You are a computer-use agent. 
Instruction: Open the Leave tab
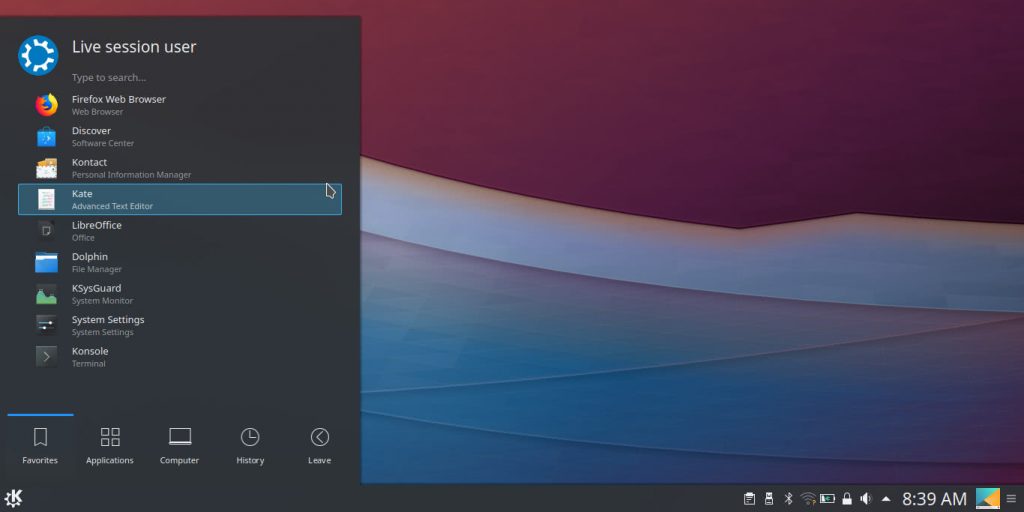tap(319, 447)
